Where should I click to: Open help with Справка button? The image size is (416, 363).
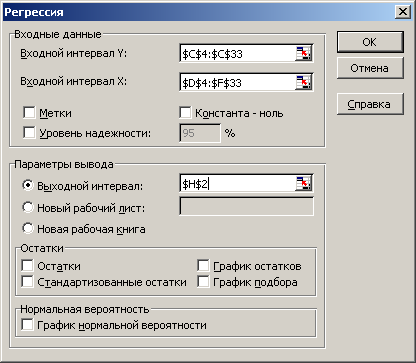370,104
